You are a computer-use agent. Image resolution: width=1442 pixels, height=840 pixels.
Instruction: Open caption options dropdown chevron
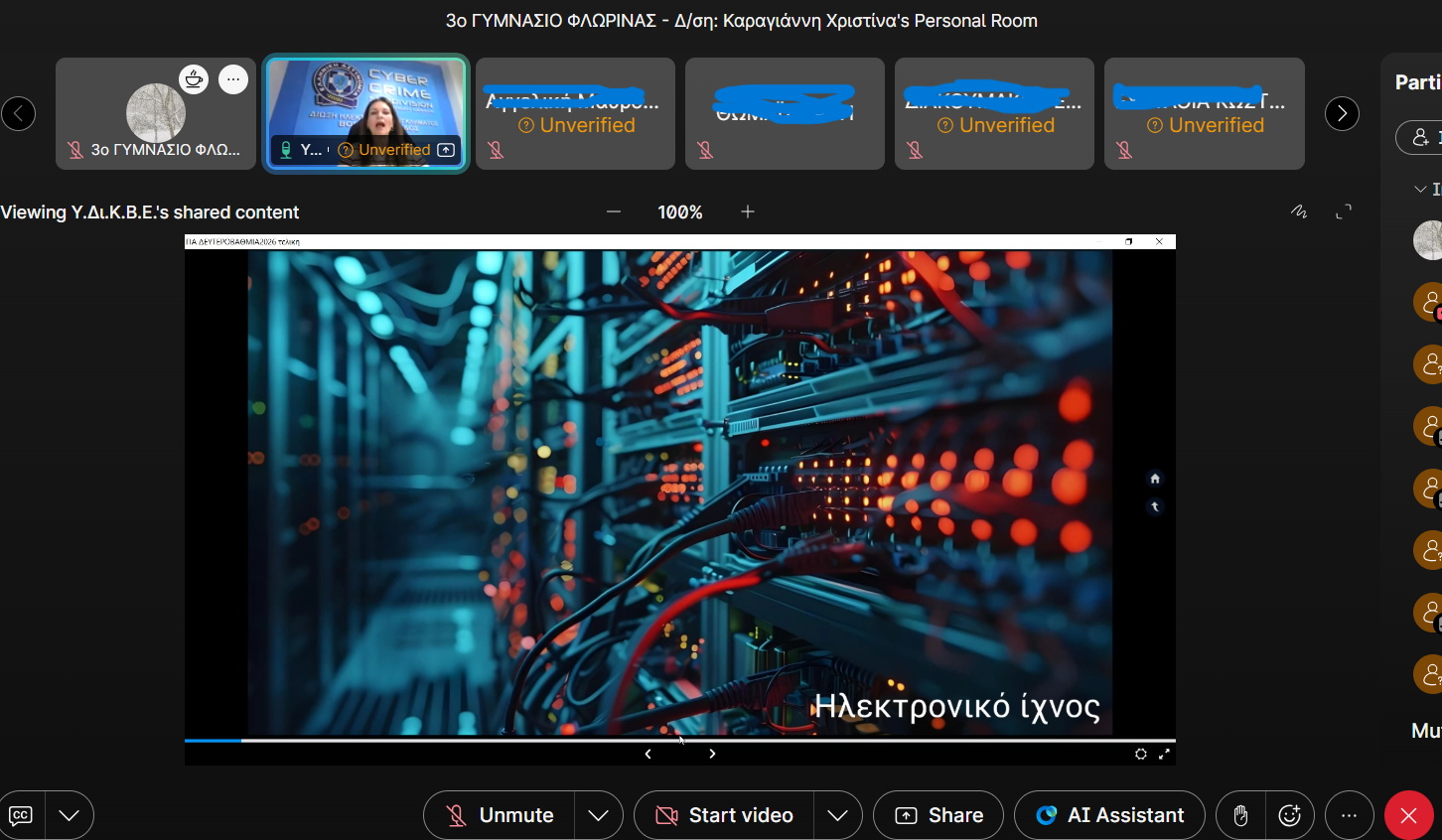(x=69, y=815)
